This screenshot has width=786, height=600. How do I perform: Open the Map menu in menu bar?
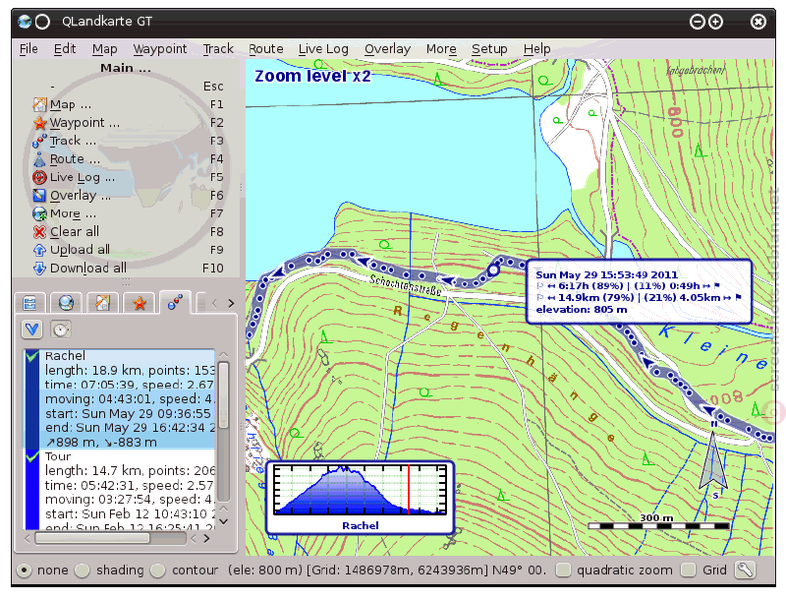click(x=104, y=49)
